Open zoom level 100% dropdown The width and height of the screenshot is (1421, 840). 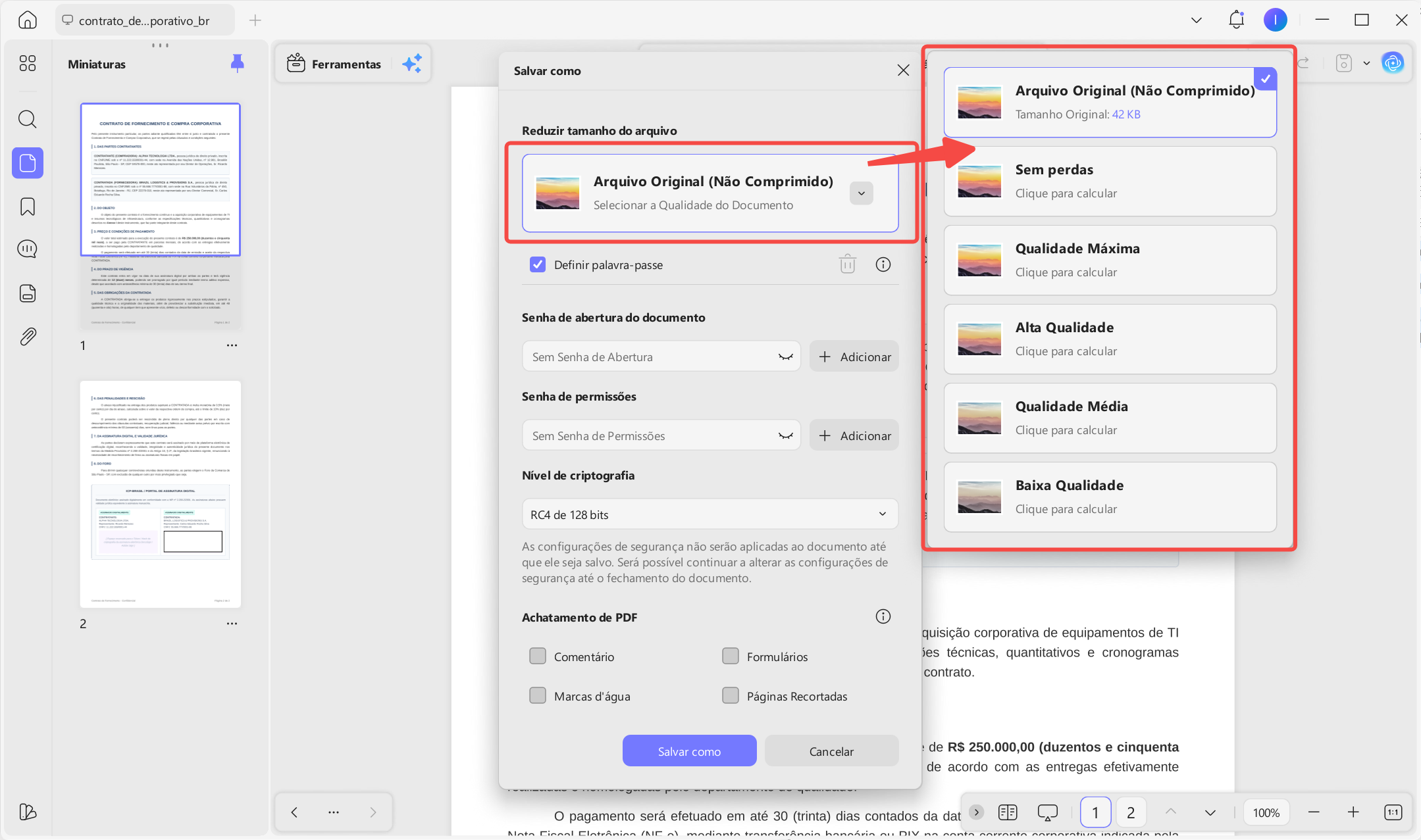pyautogui.click(x=1266, y=812)
